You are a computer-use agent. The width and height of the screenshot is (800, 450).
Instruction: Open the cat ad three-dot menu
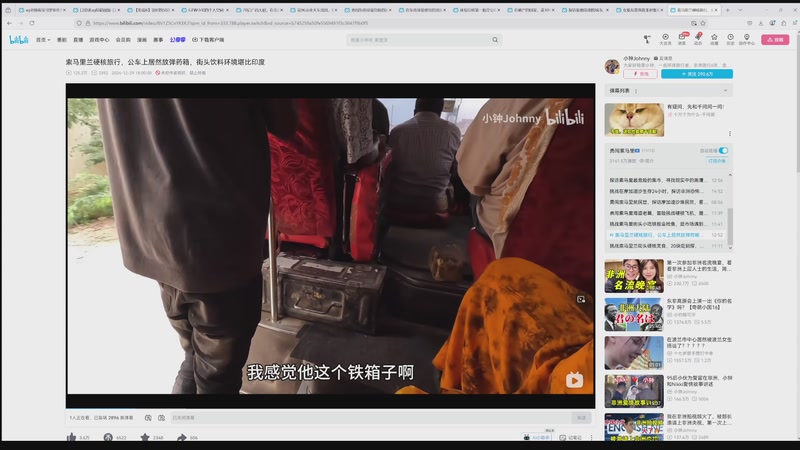click(x=730, y=134)
